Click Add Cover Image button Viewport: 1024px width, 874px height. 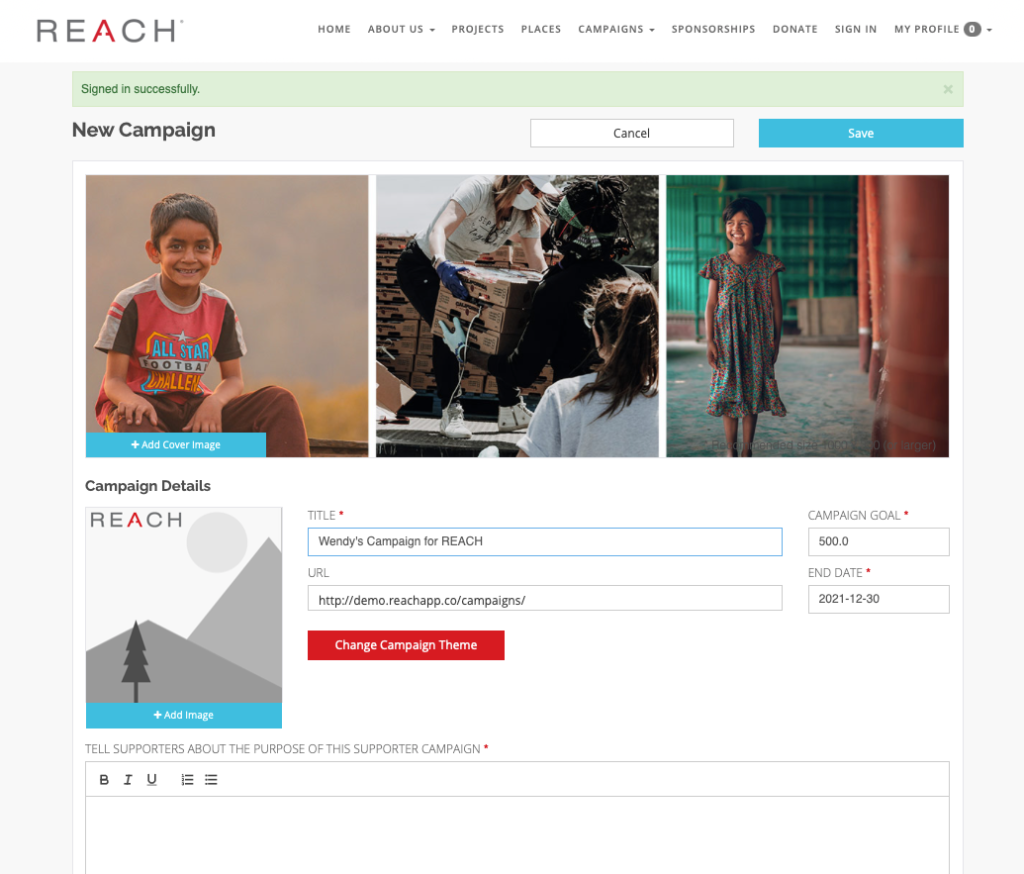pos(176,445)
